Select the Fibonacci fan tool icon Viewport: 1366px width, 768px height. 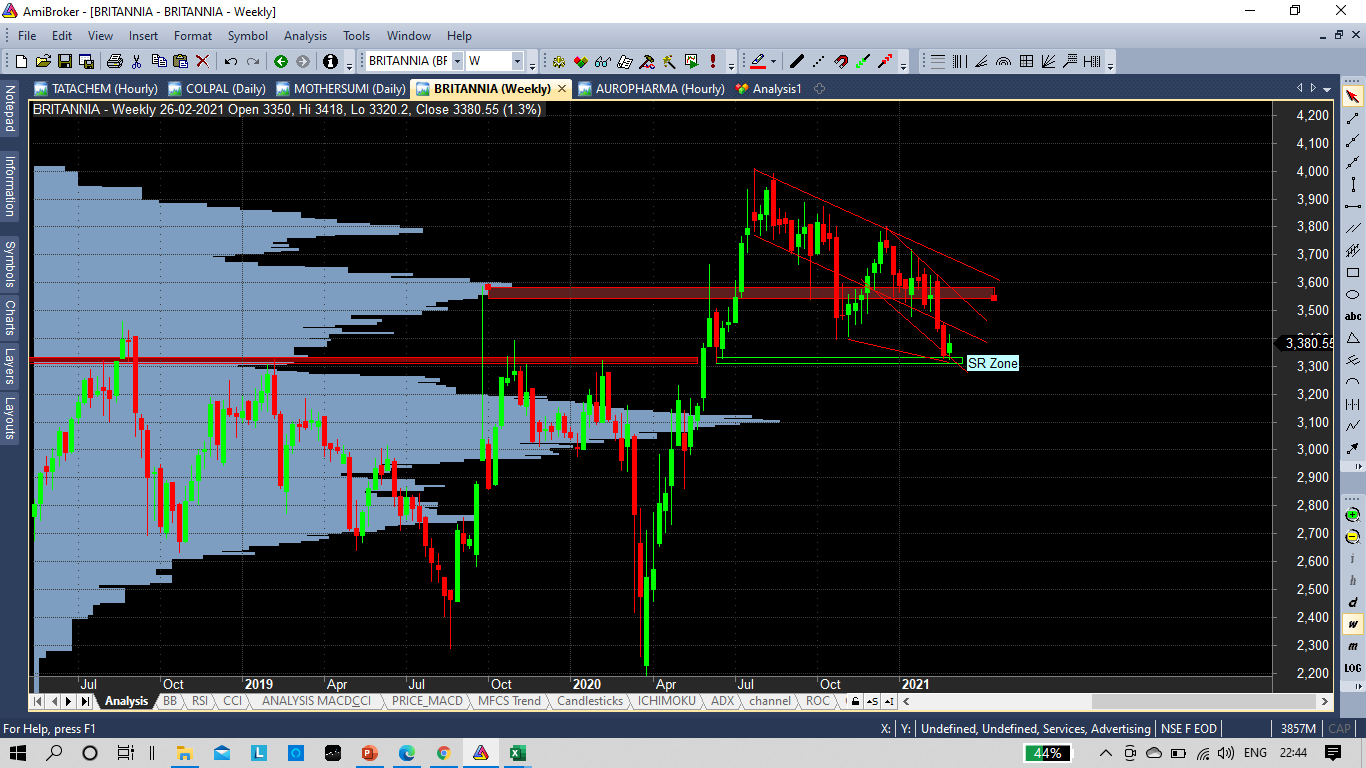(x=982, y=61)
